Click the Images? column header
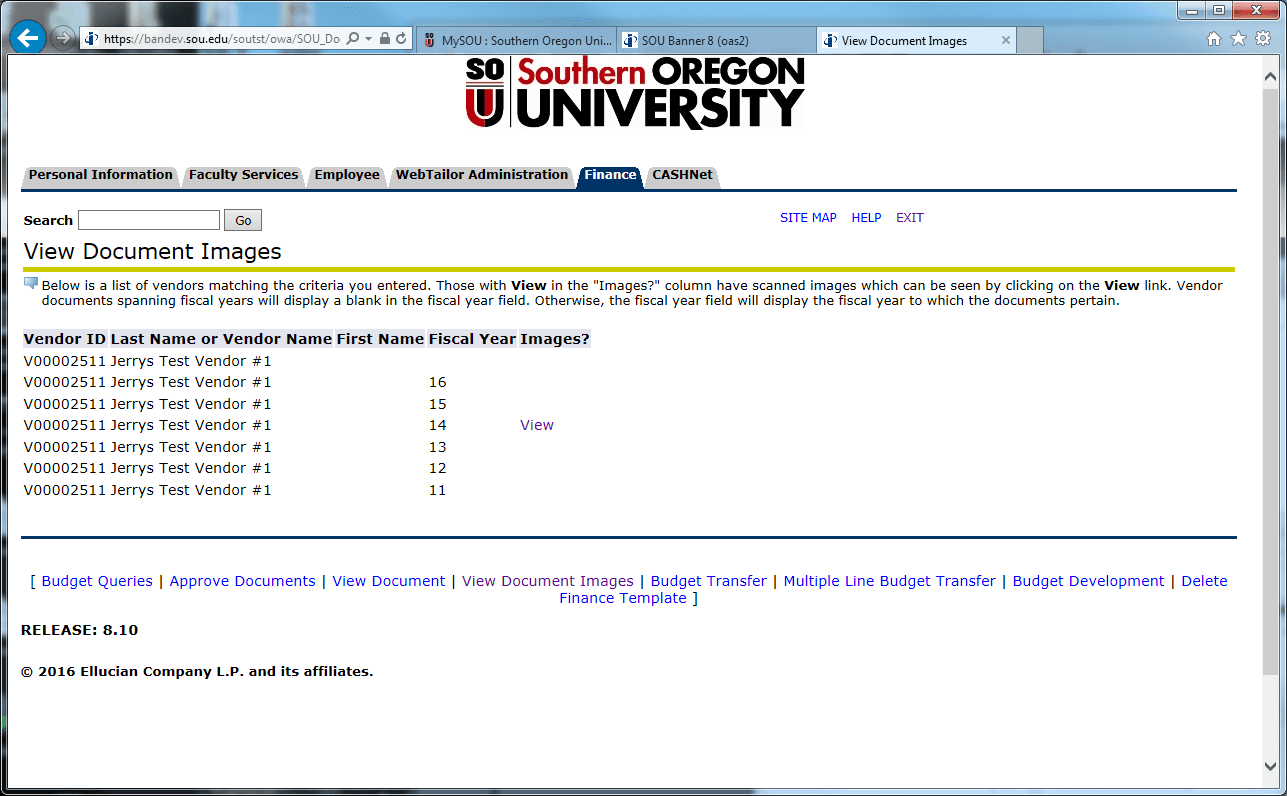The width and height of the screenshot is (1287, 796). click(555, 339)
